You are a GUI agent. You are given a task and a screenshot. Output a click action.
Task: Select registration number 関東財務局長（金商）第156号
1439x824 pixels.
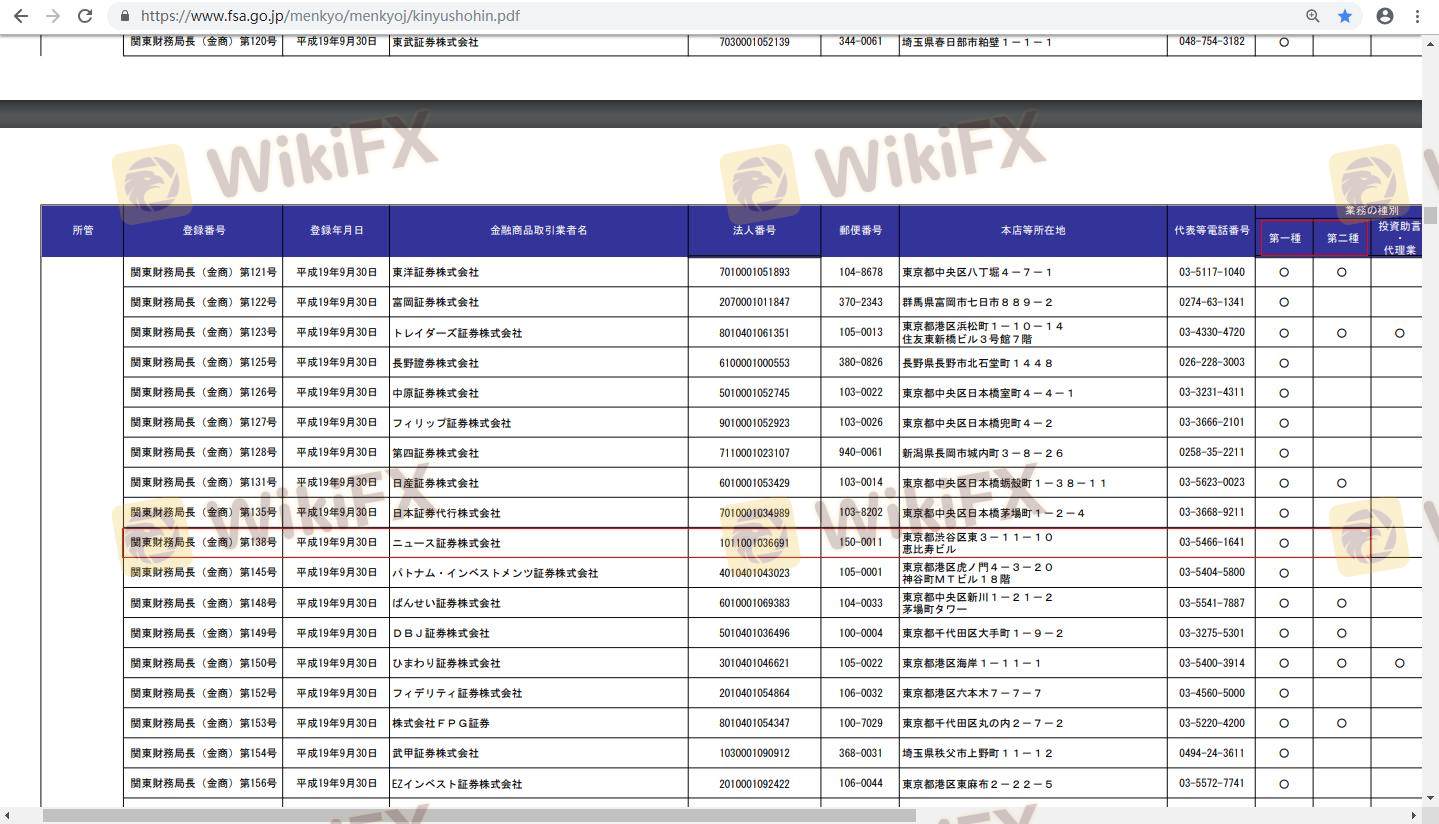coord(203,783)
